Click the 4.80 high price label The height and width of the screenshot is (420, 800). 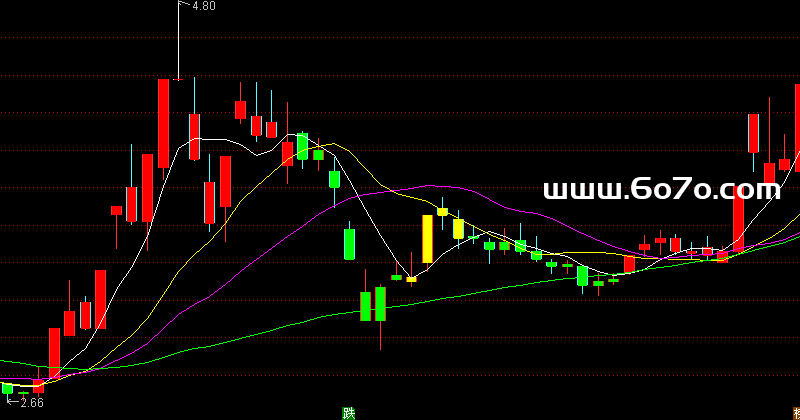[x=203, y=6]
